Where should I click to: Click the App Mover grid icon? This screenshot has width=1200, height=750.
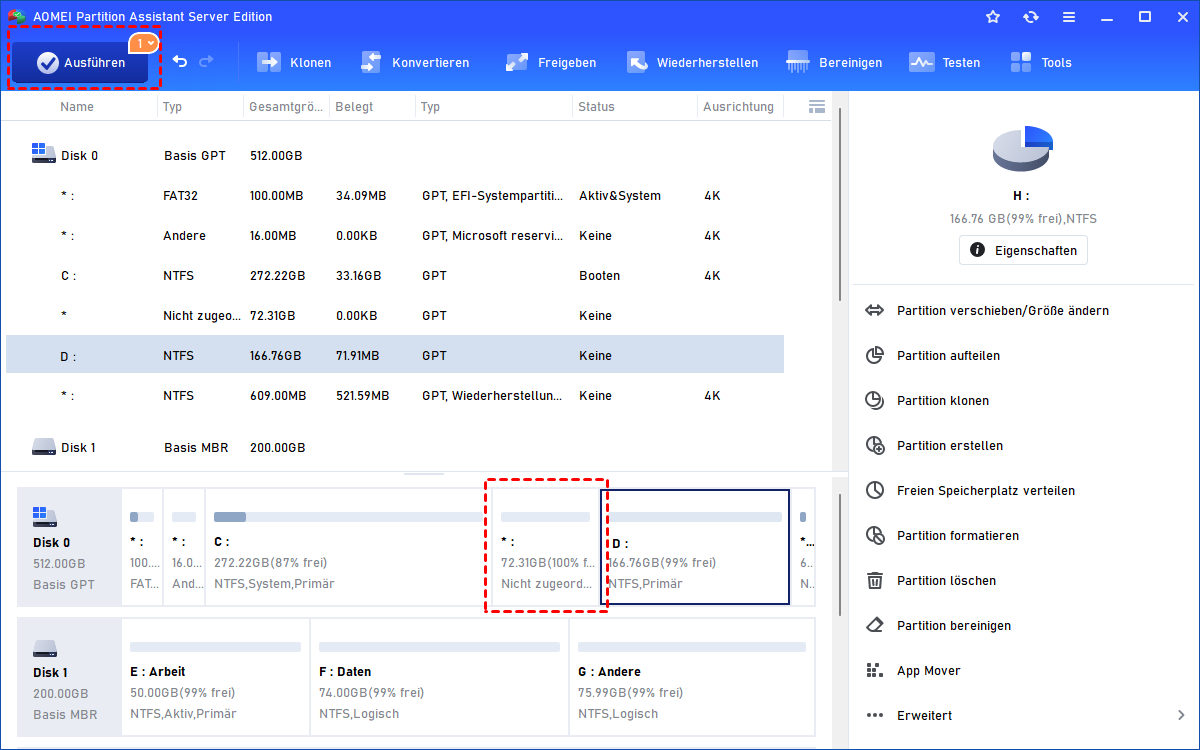[x=875, y=671]
